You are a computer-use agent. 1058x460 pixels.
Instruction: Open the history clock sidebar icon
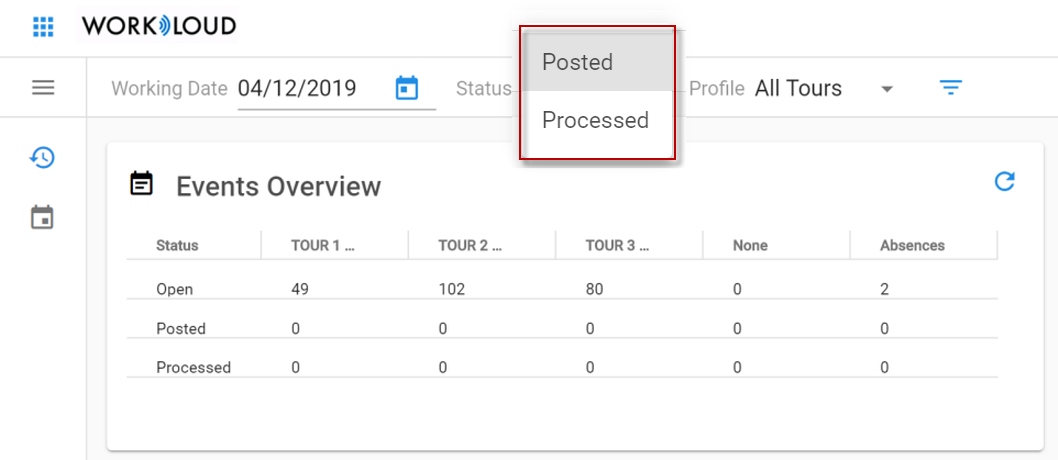pyautogui.click(x=43, y=158)
